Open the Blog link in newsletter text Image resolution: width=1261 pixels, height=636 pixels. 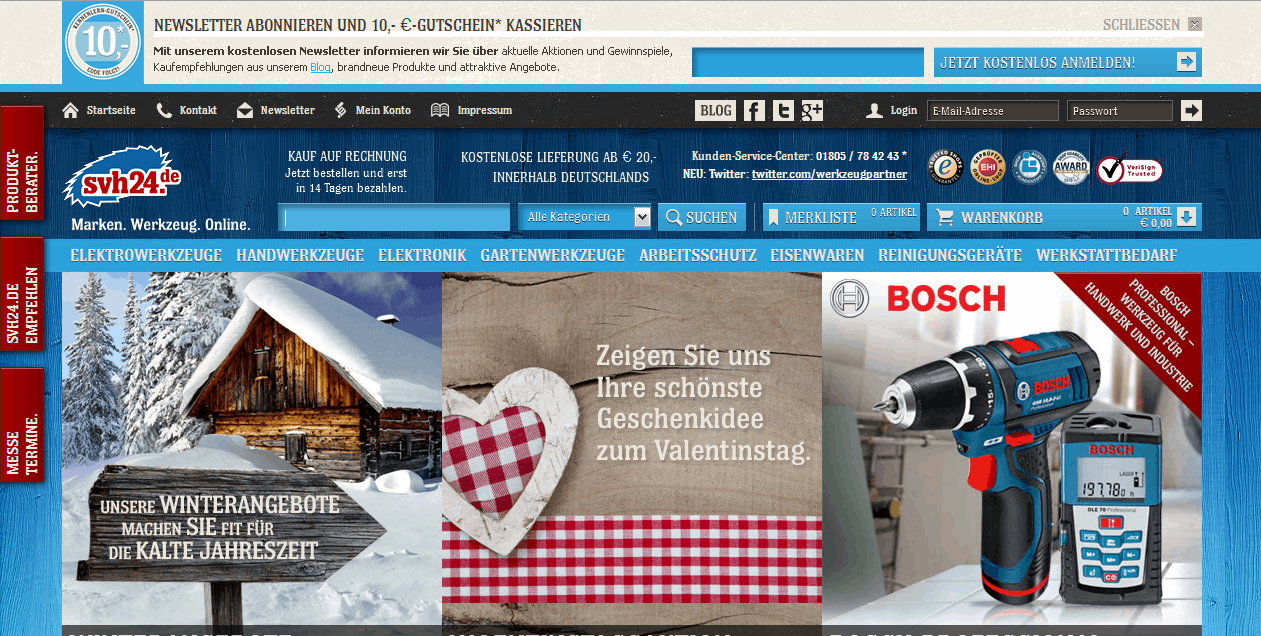(320, 67)
